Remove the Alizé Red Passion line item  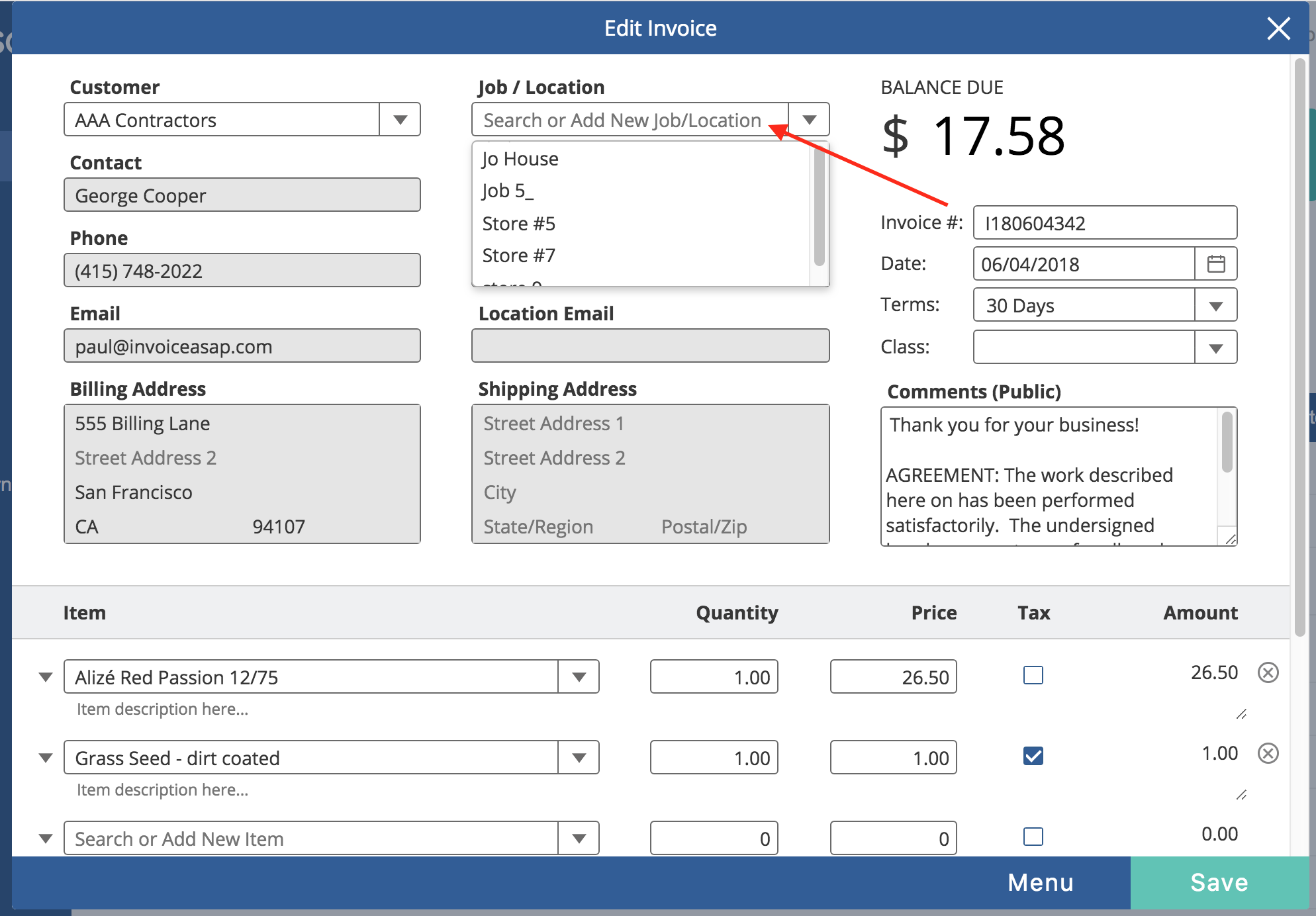[1268, 673]
